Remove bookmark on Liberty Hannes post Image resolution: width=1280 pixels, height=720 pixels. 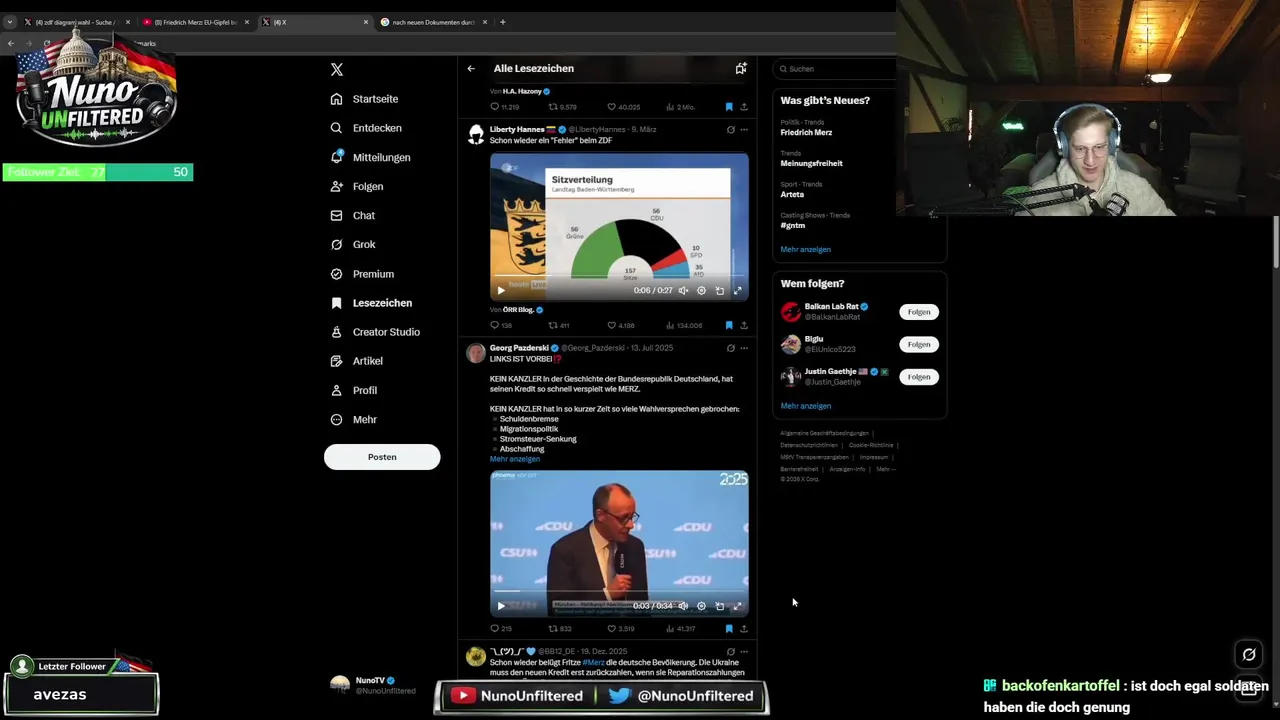[x=729, y=325]
